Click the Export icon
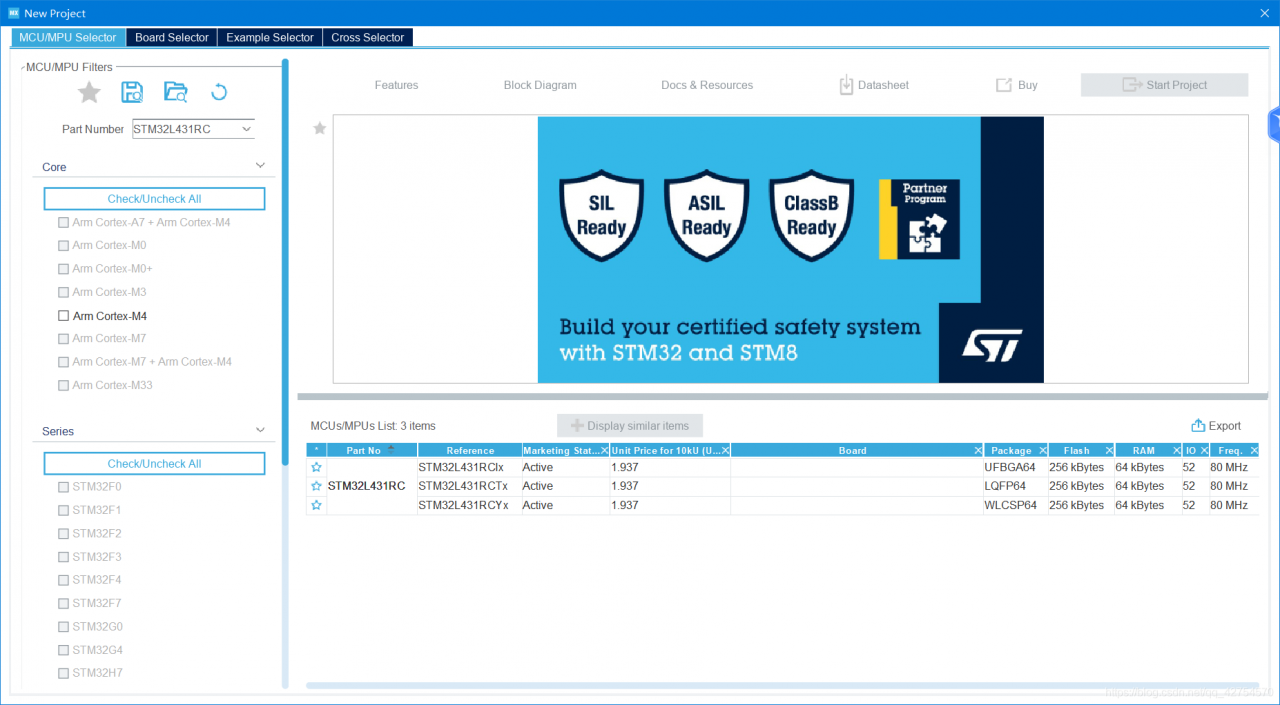Screen dimensions: 1280x705 [1198, 425]
